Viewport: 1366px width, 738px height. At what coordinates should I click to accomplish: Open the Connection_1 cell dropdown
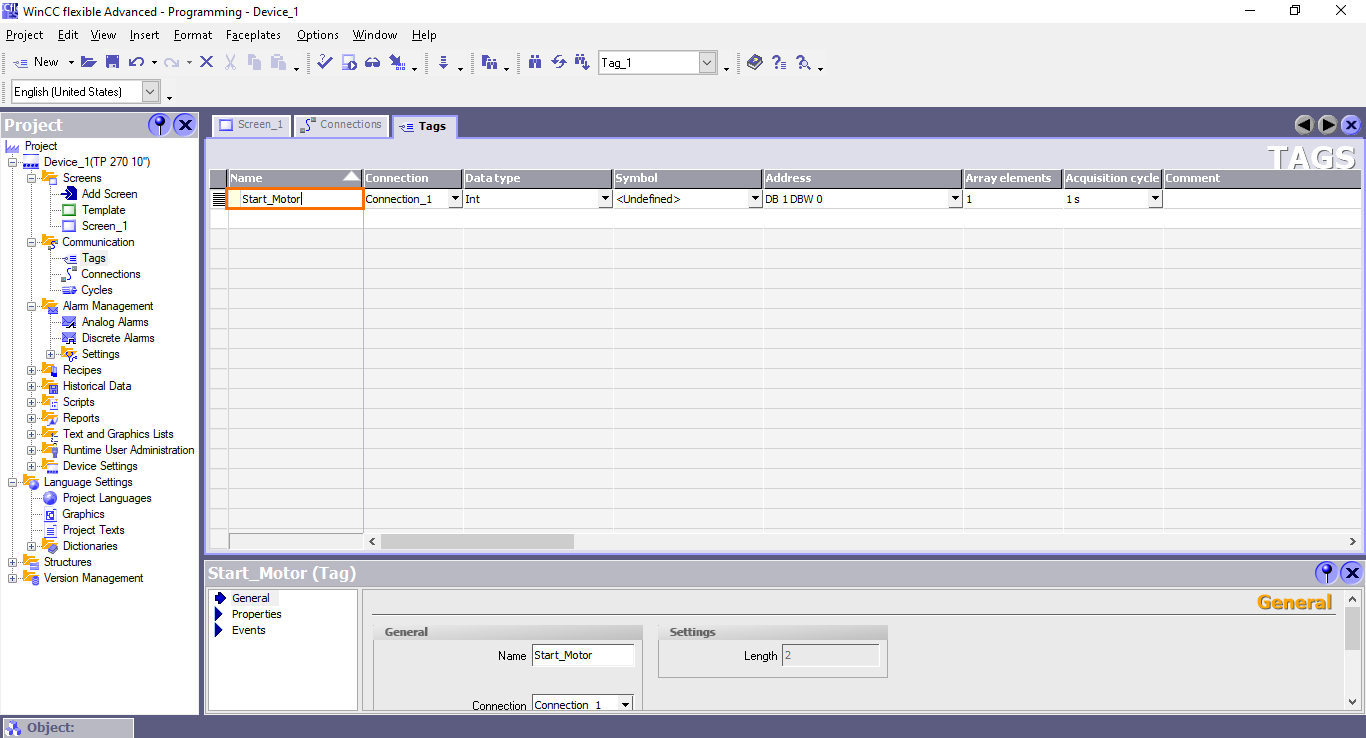(x=456, y=199)
